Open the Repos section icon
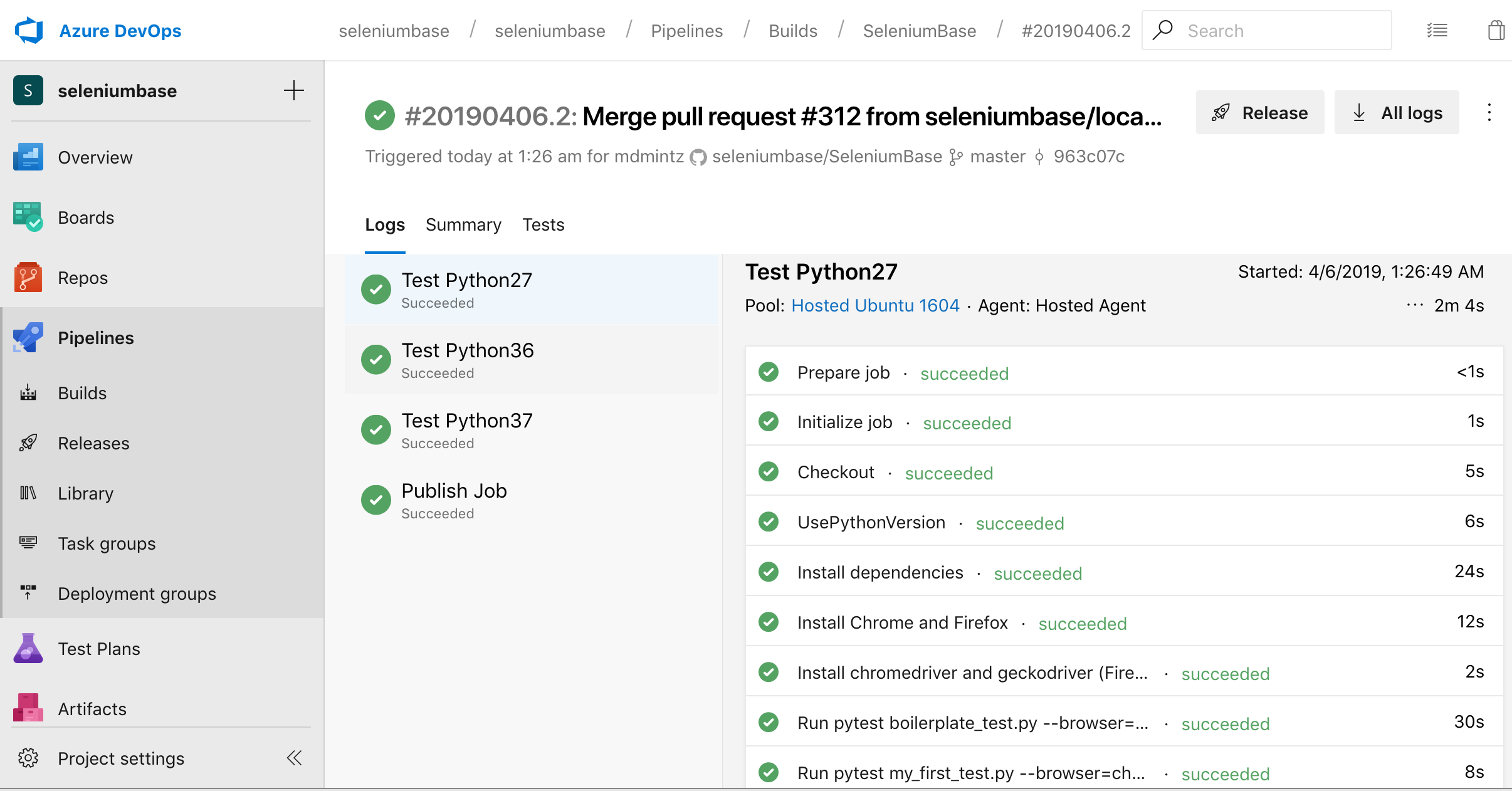1512x791 pixels. 28,277
